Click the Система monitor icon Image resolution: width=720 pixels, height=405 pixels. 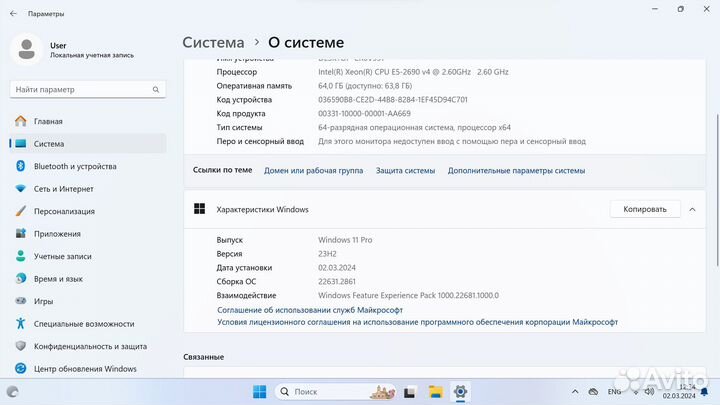point(21,144)
